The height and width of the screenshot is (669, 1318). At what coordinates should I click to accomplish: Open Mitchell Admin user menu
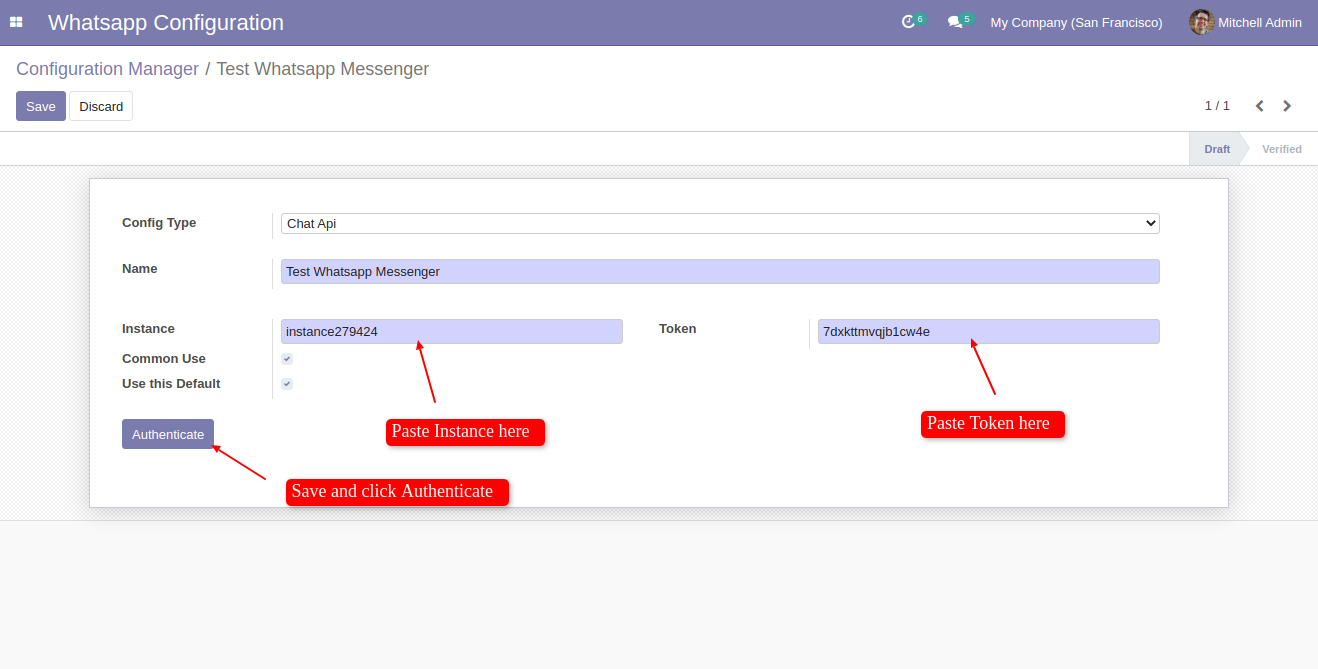coord(1259,22)
